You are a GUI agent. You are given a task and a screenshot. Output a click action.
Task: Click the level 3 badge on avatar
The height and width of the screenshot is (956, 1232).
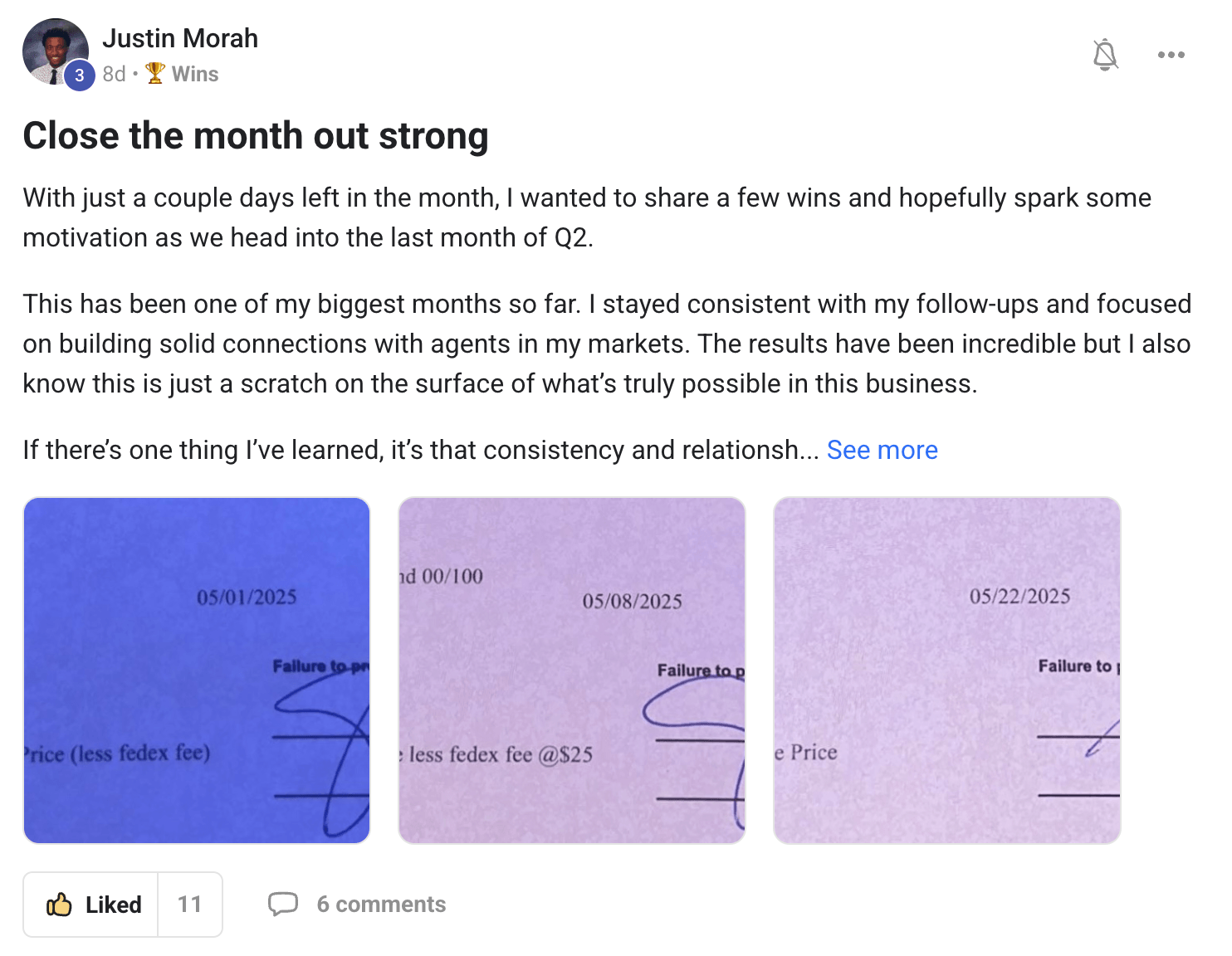pos(79,76)
